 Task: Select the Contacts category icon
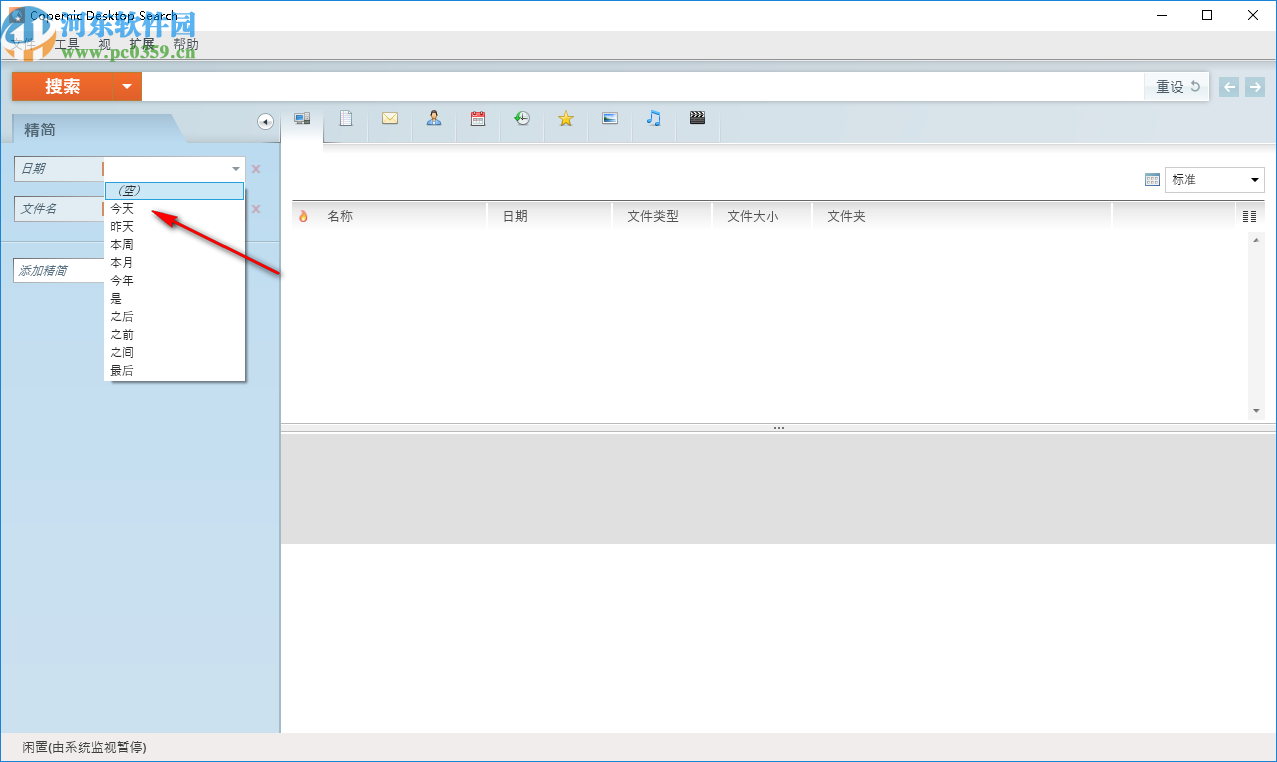pos(433,118)
